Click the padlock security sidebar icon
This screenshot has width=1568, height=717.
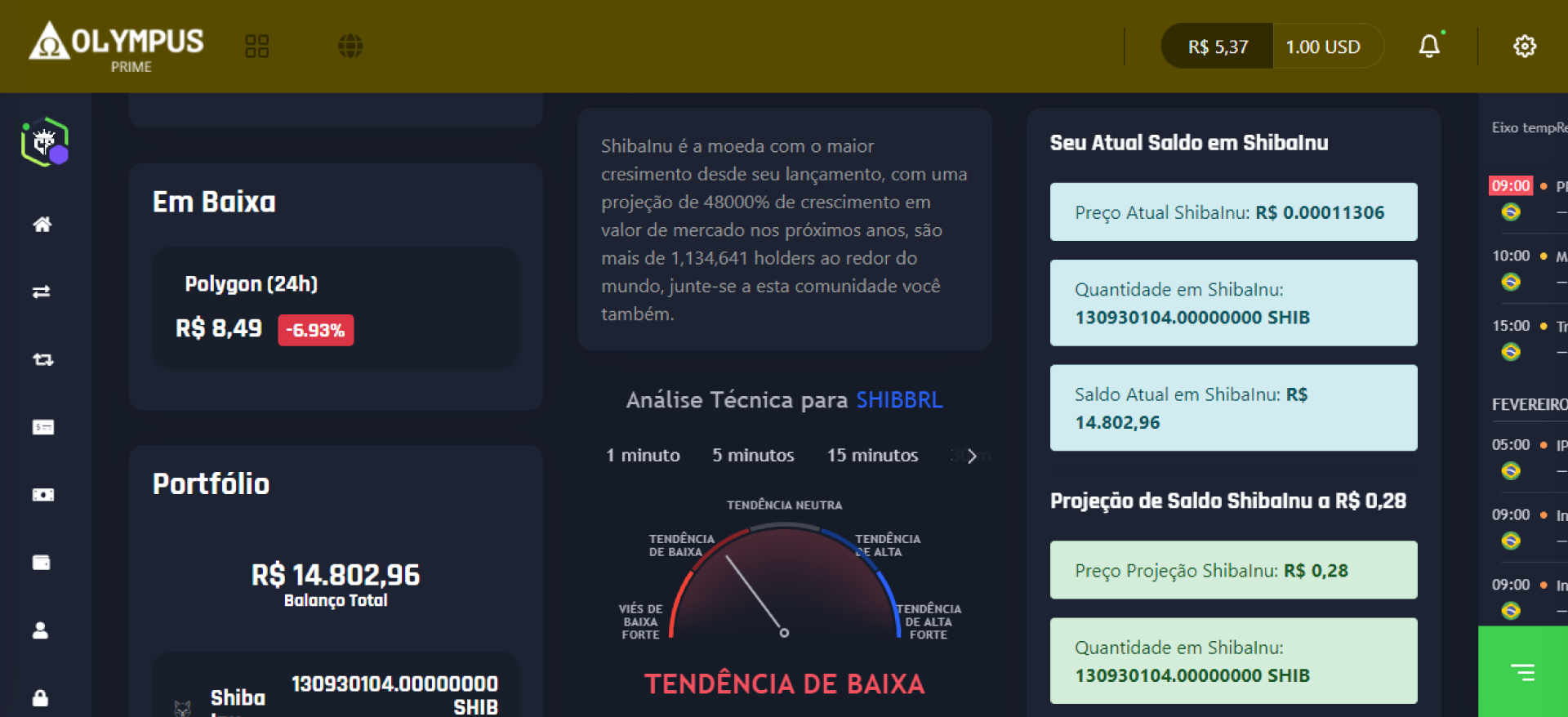[x=40, y=697]
